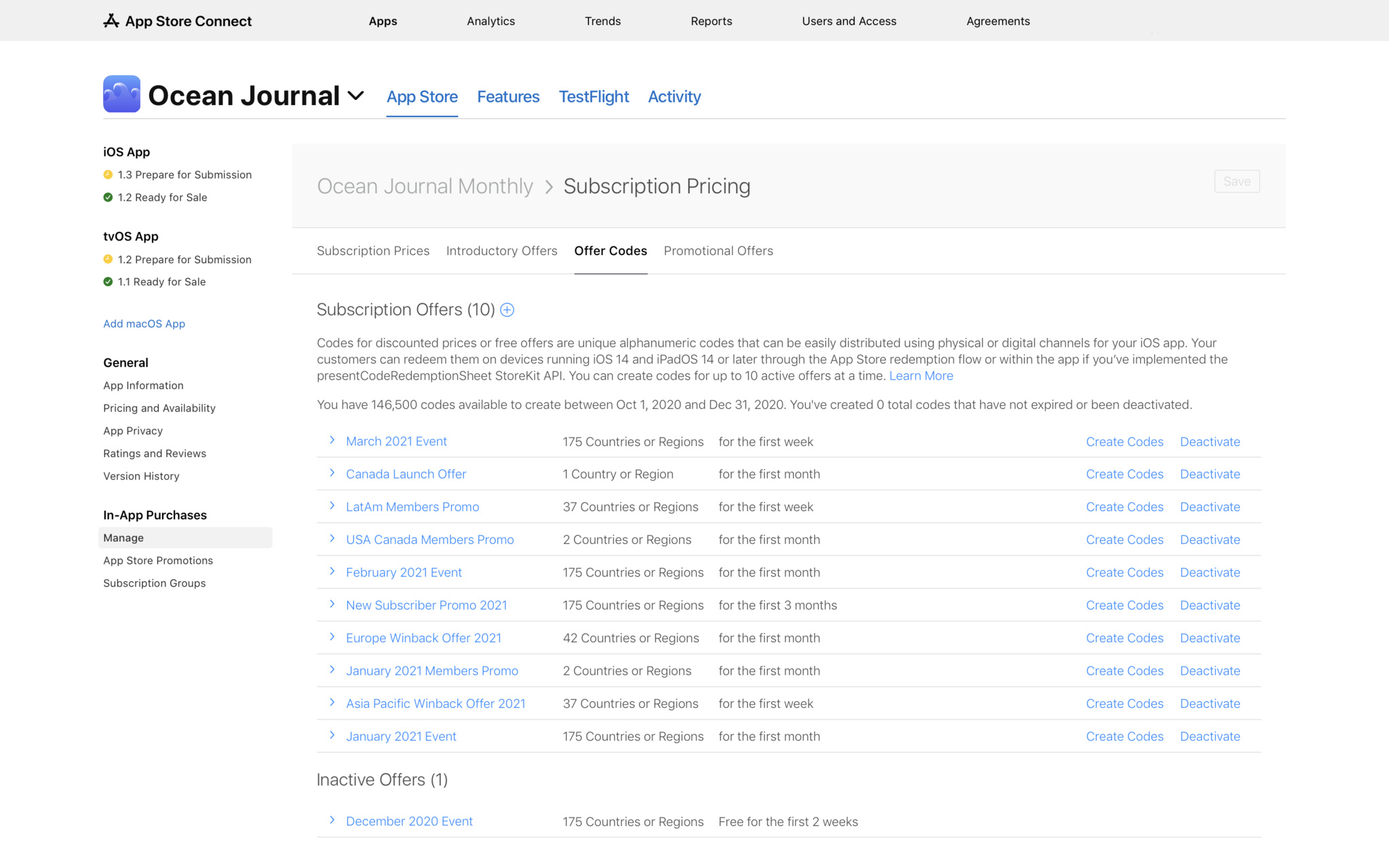Screen dimensions: 1389x868
Task: Select the App Store tab
Action: (x=422, y=96)
